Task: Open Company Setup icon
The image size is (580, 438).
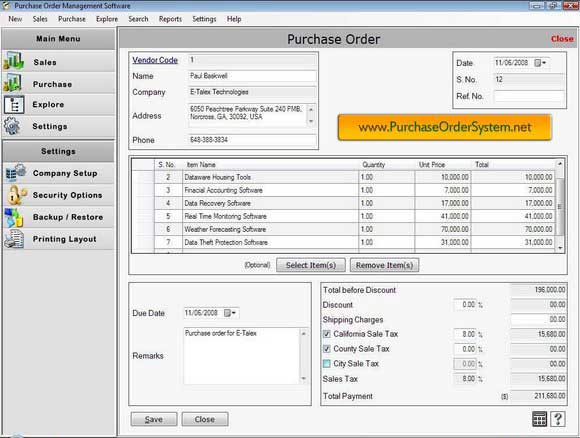Action: click(x=16, y=172)
